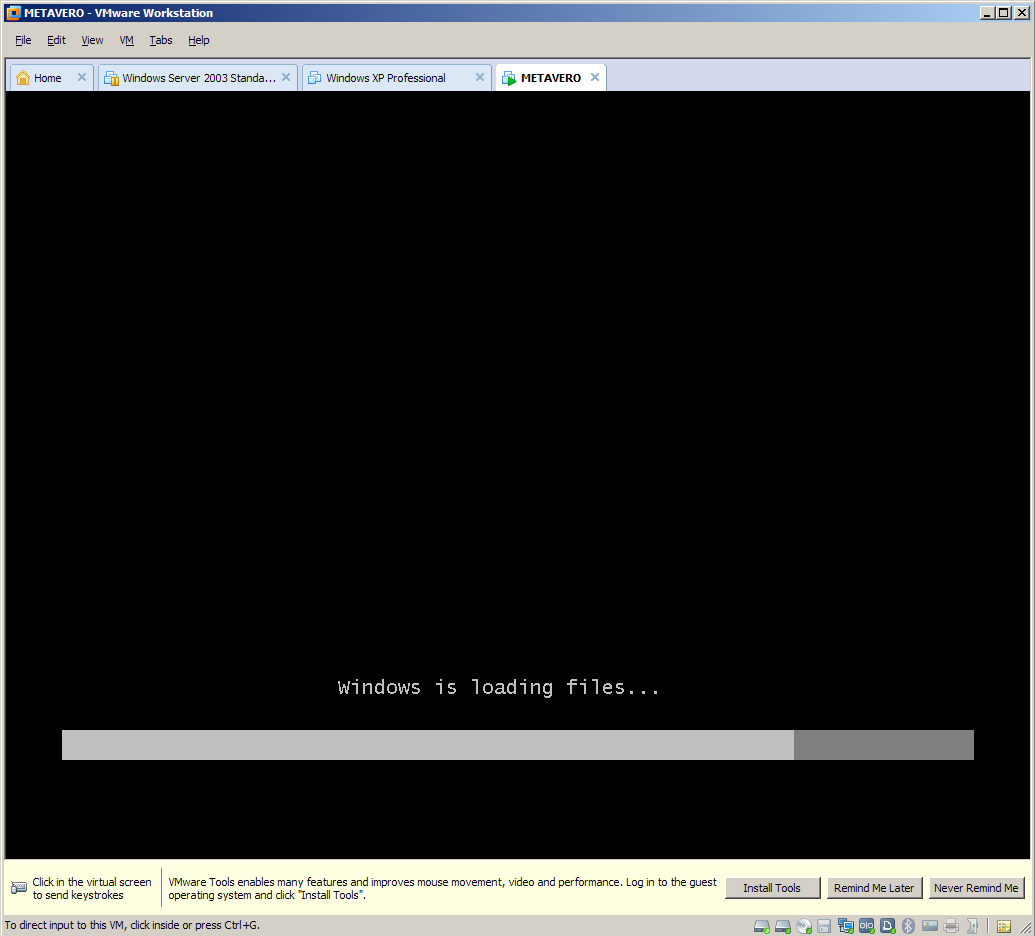Viewport: 1035px width, 936px height.
Task: Click the network adapter status icon
Action: [846, 926]
